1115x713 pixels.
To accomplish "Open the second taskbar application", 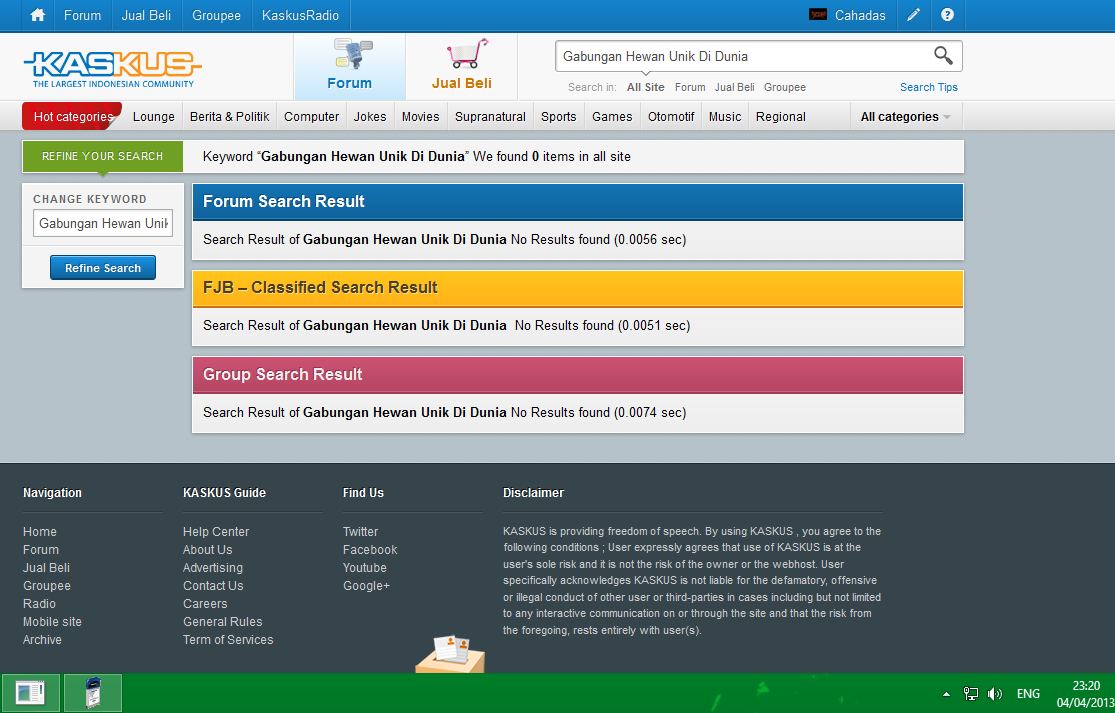I will pyautogui.click(x=92, y=693).
